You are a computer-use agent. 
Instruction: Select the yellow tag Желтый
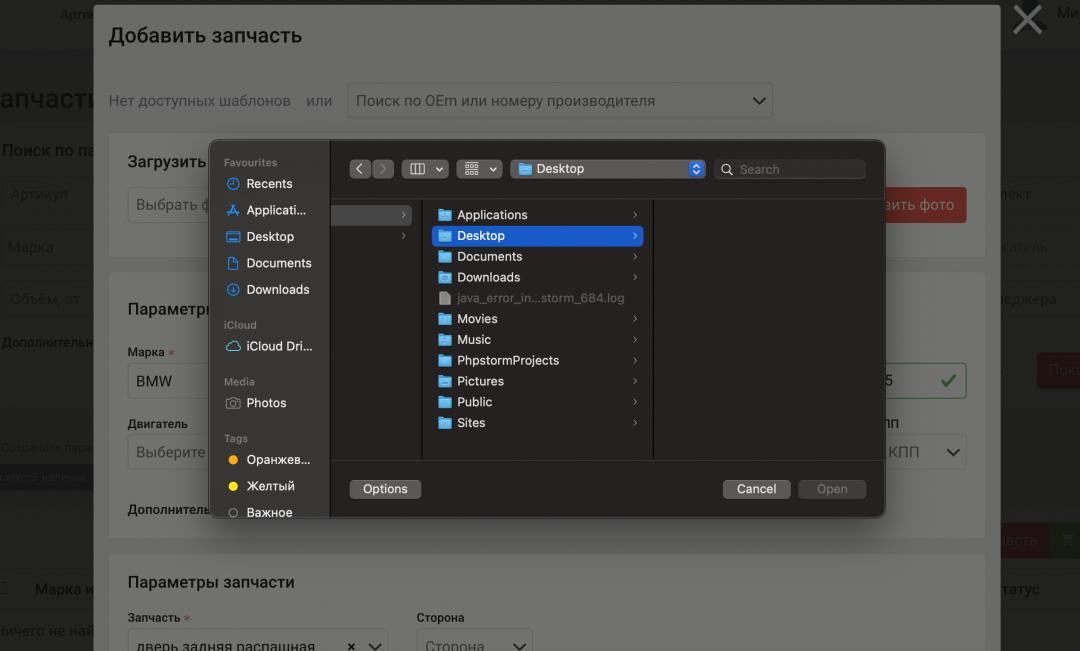(x=270, y=486)
